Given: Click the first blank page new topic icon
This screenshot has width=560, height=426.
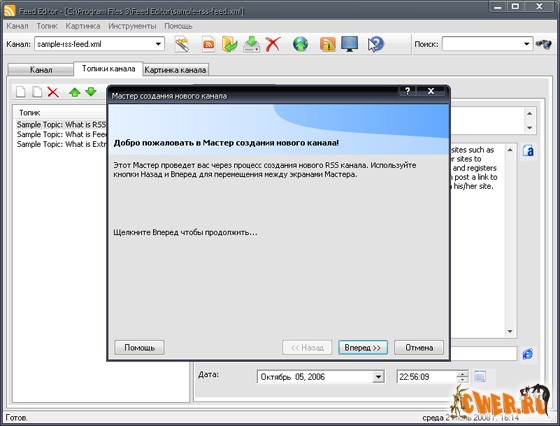Looking at the screenshot, I should [21, 92].
